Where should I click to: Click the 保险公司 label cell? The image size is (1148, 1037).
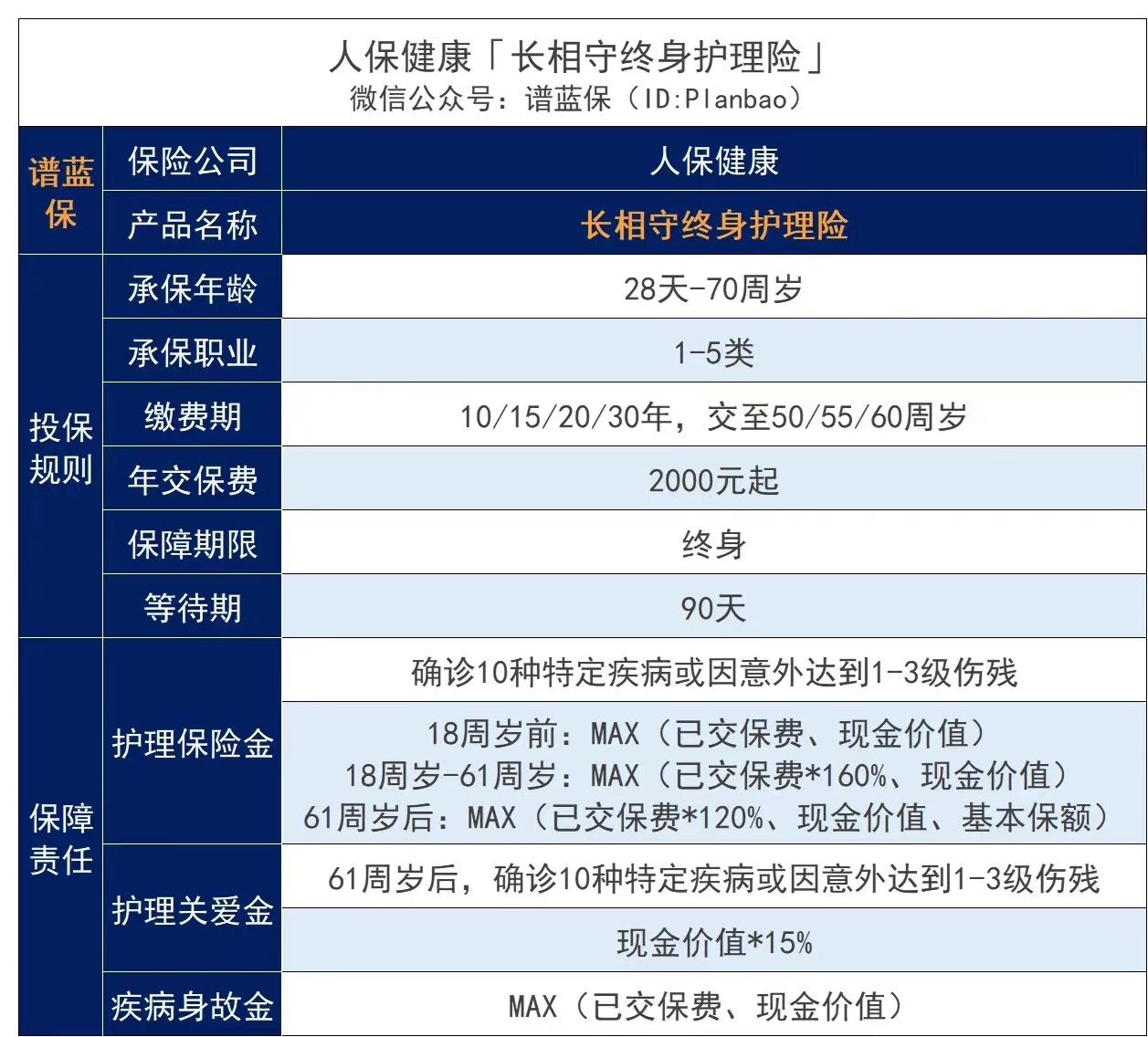(x=193, y=160)
